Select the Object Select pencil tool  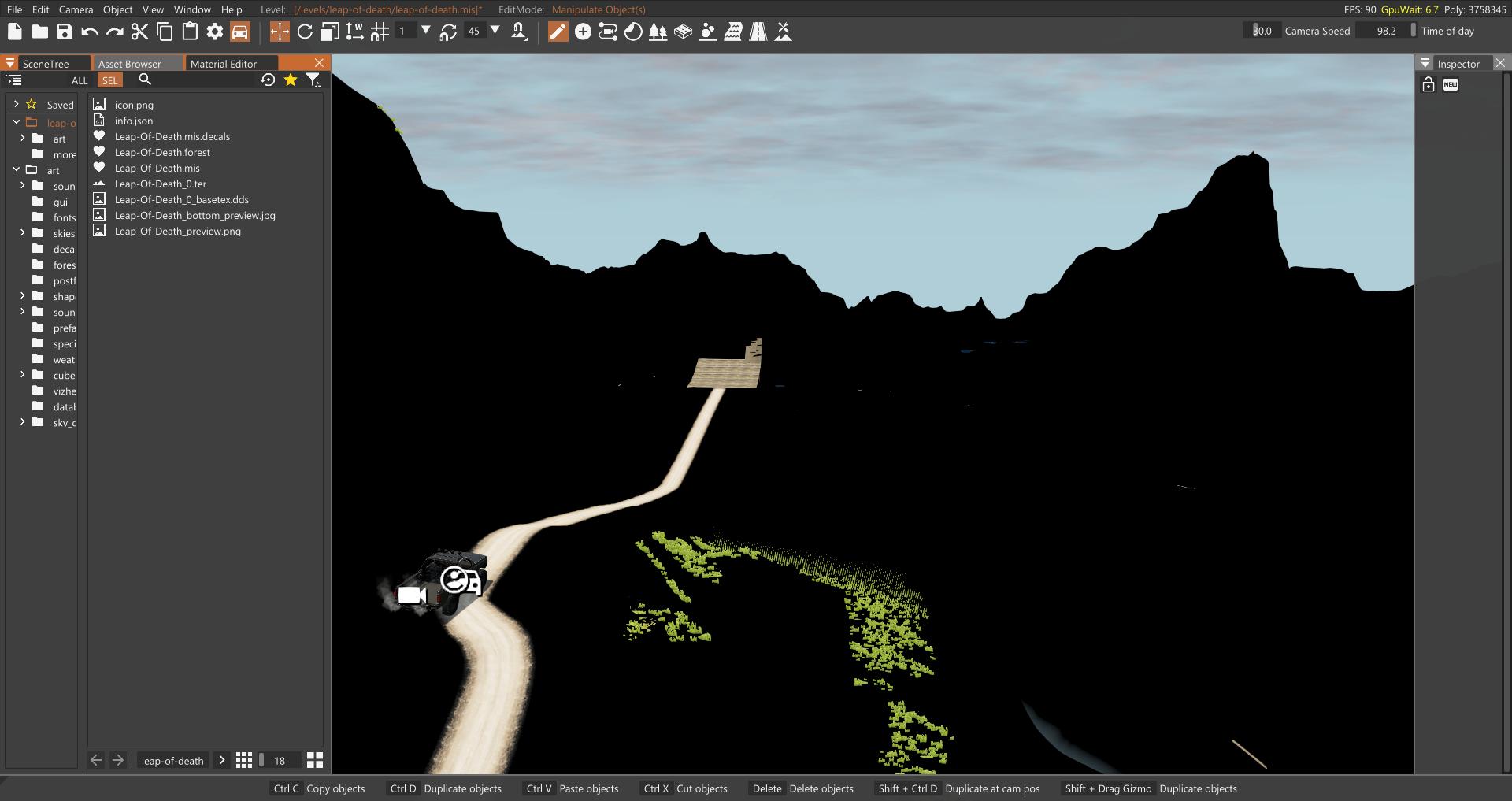558,32
